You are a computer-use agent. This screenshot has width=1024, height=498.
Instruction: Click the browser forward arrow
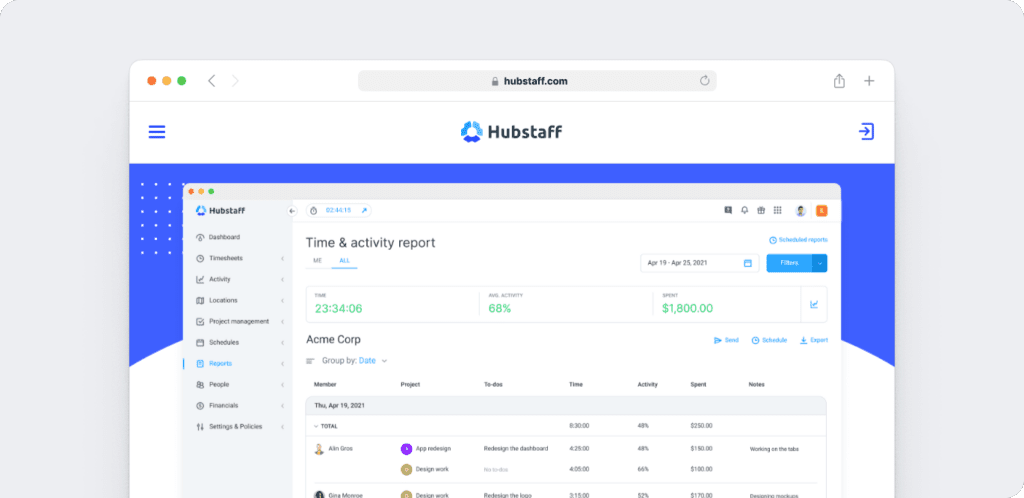click(x=235, y=81)
